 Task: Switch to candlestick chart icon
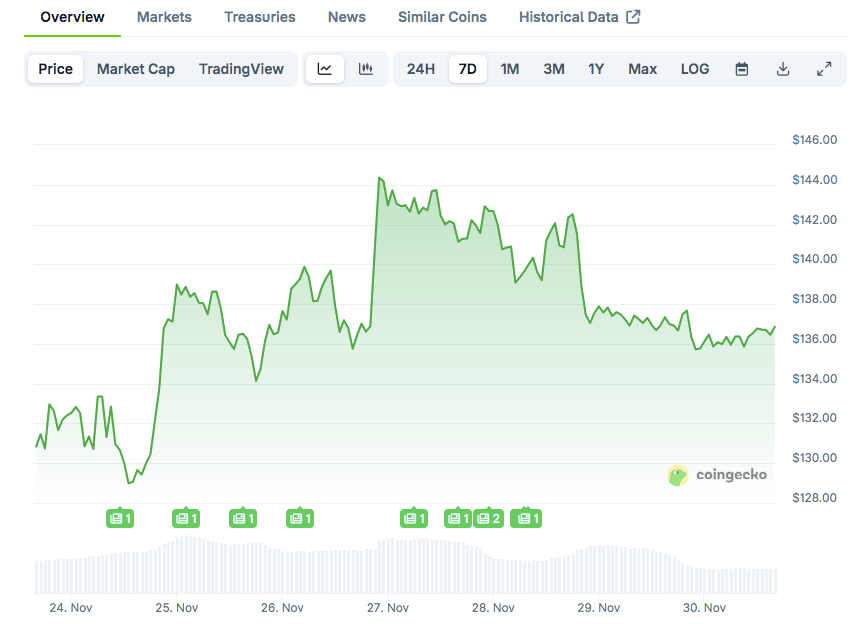pos(366,69)
